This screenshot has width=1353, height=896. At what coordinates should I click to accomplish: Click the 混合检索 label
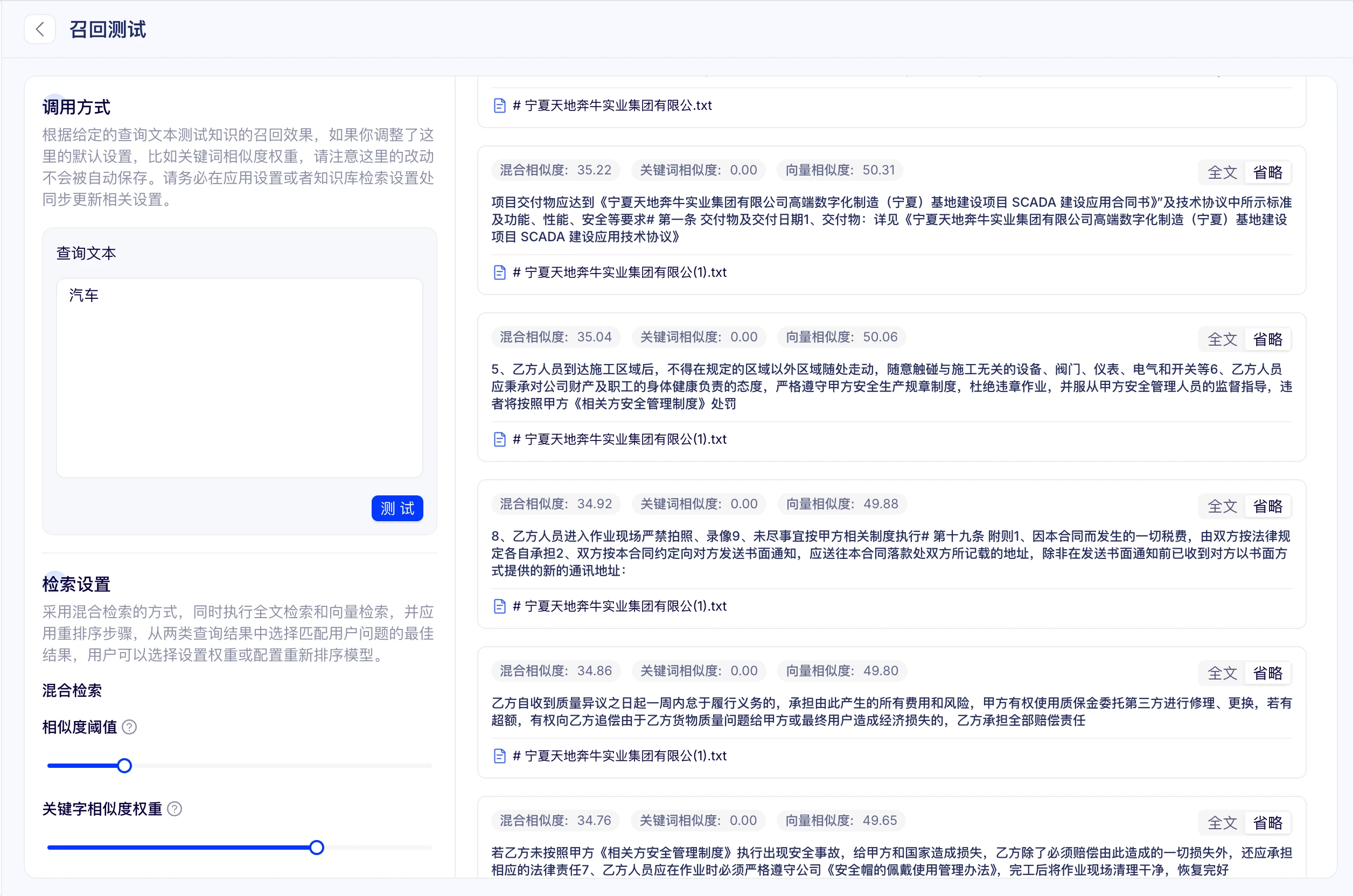(x=72, y=690)
